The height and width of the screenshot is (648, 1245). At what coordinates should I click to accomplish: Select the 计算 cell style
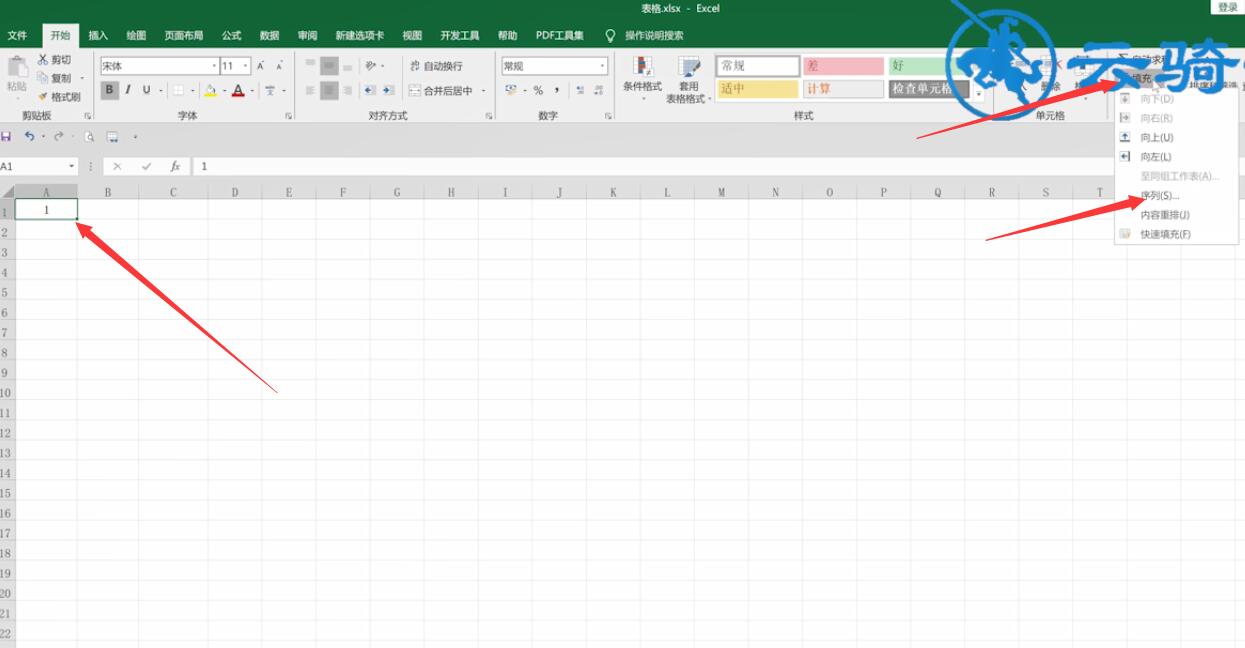click(x=844, y=89)
